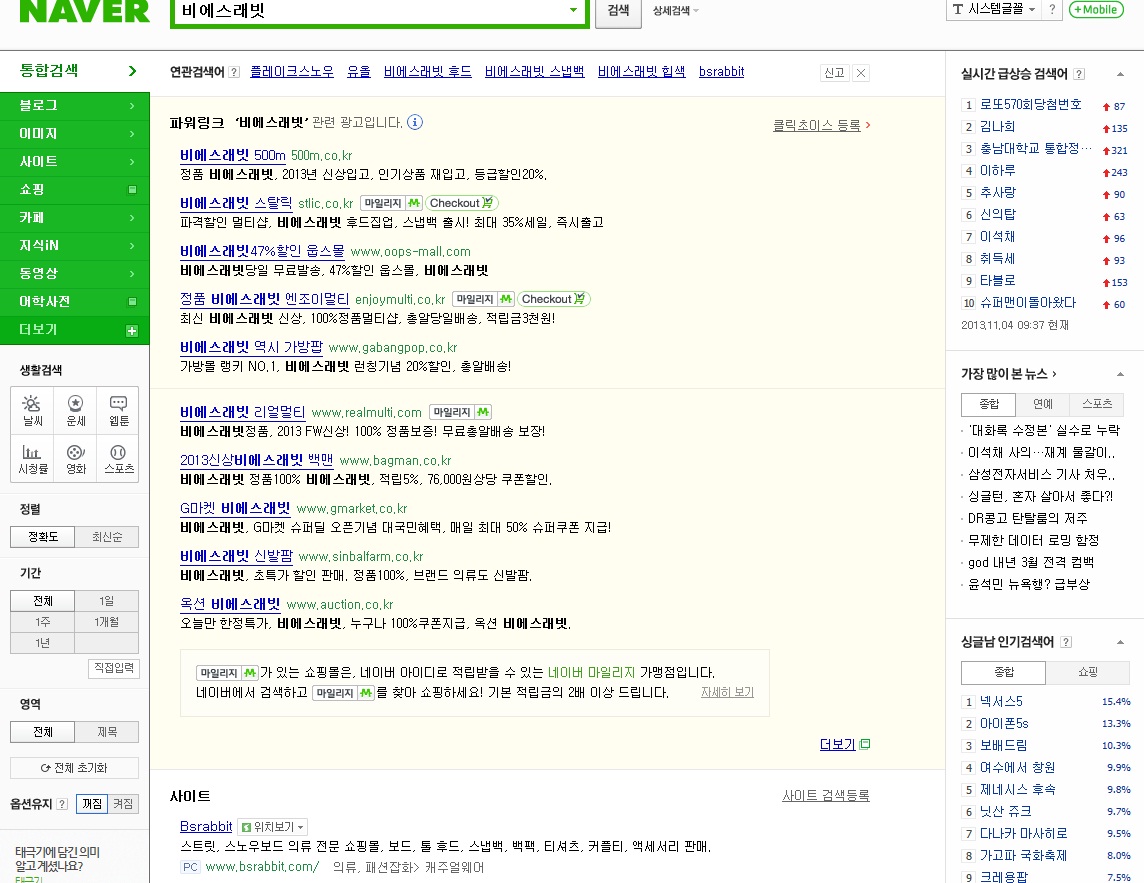Open the search box autocomplete dropdown arrow
Screen dimensions: 1144x883
(573, 10)
